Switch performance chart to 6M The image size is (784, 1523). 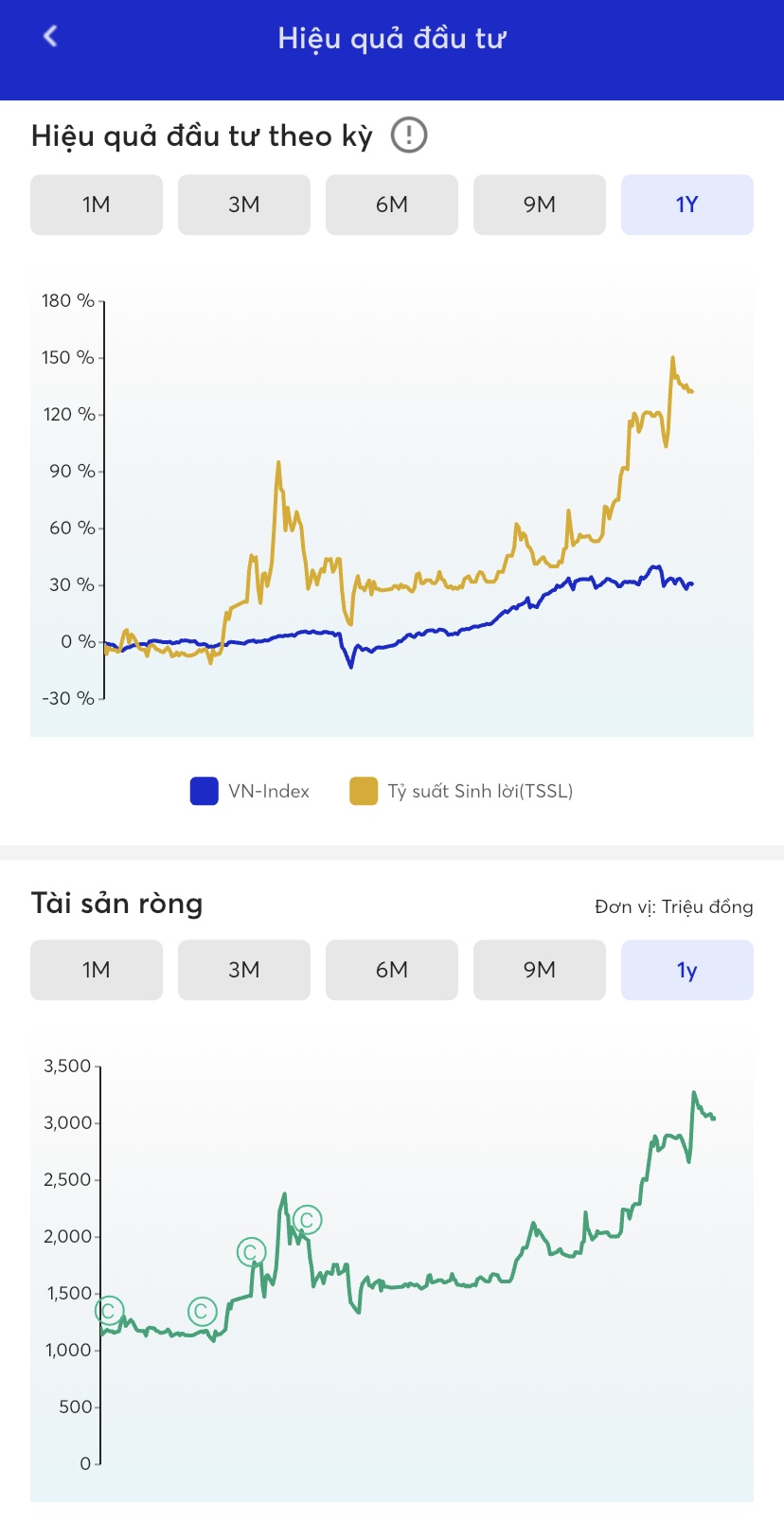(x=392, y=205)
